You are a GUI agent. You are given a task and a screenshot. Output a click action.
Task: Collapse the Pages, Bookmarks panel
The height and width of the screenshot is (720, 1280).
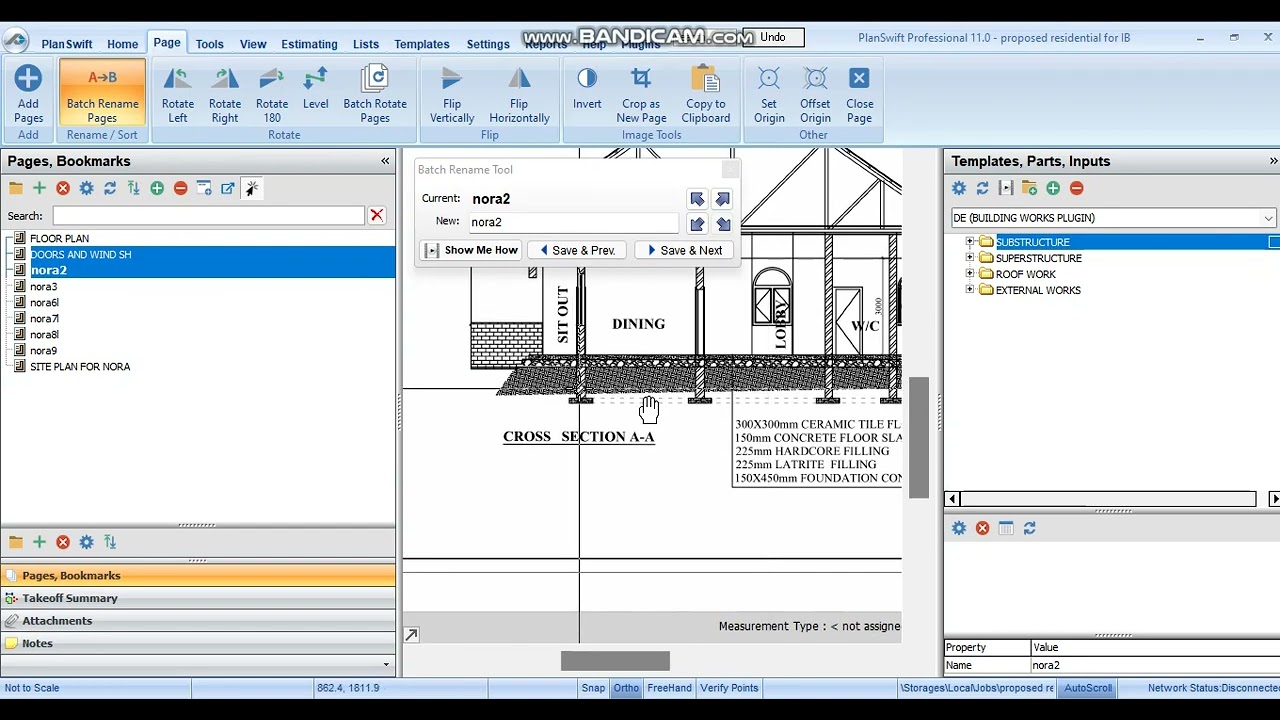pyautogui.click(x=385, y=161)
